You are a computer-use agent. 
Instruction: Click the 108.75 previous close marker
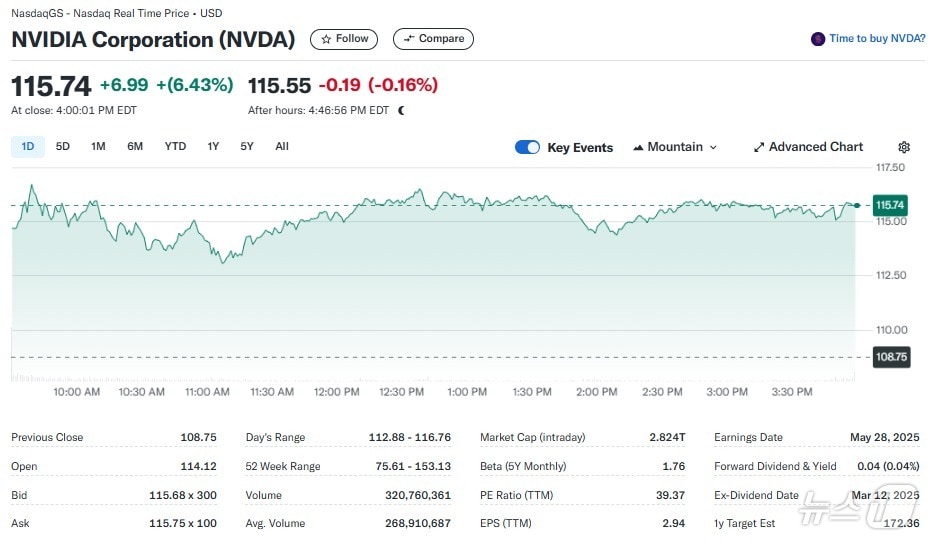pos(890,357)
